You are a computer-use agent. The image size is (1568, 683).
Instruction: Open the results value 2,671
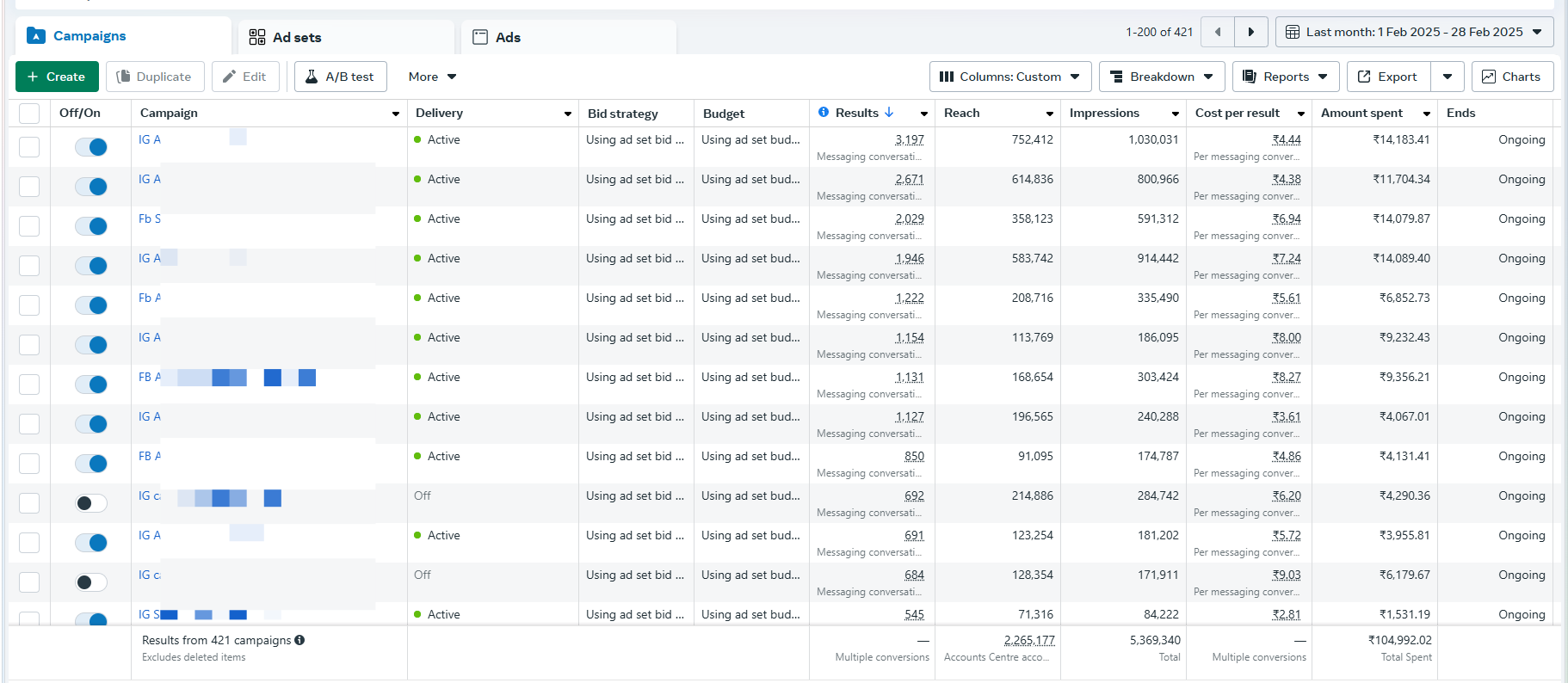pos(910,179)
